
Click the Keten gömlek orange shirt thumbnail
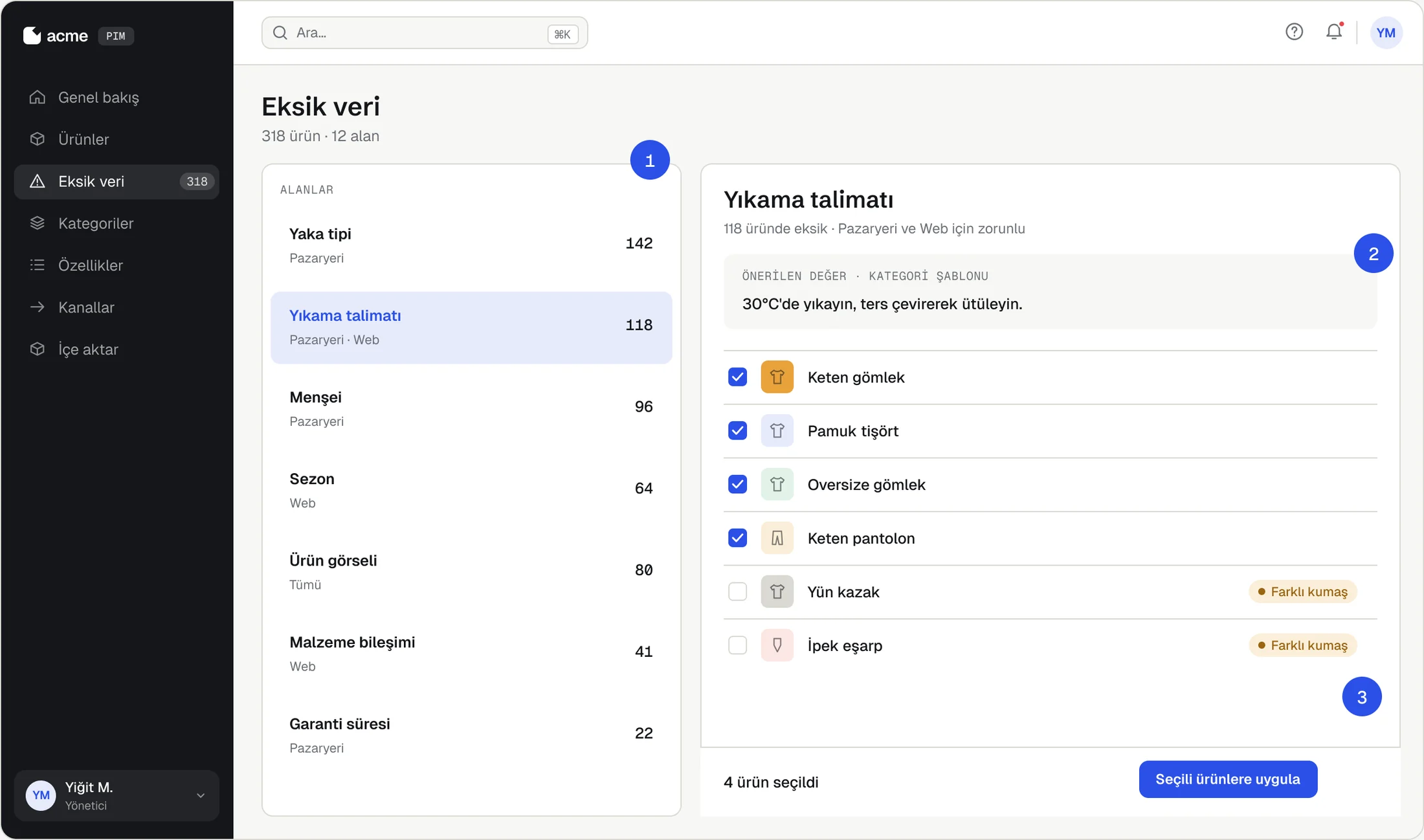click(x=777, y=377)
